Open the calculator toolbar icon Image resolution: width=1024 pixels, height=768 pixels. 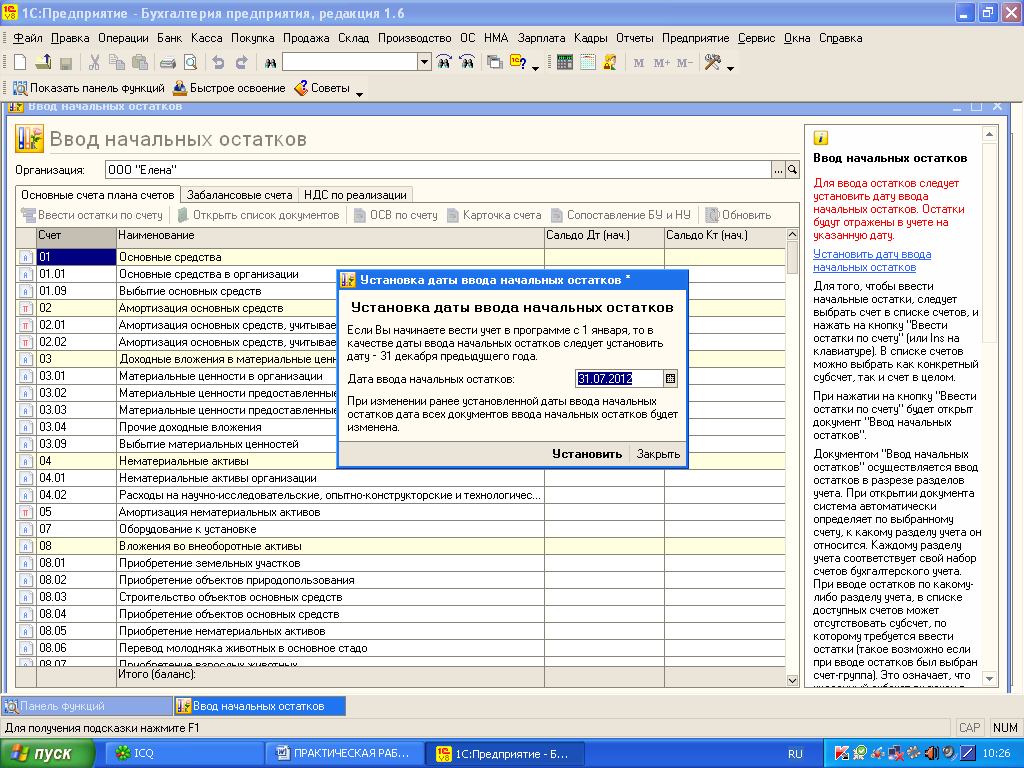(565, 63)
